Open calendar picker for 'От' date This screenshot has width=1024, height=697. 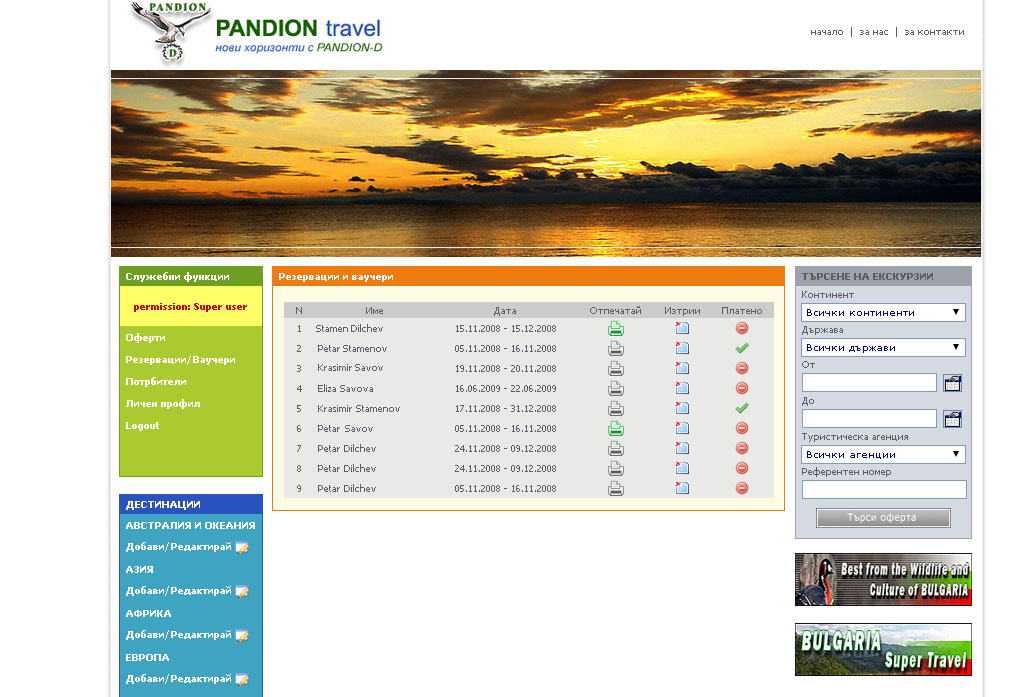click(952, 382)
